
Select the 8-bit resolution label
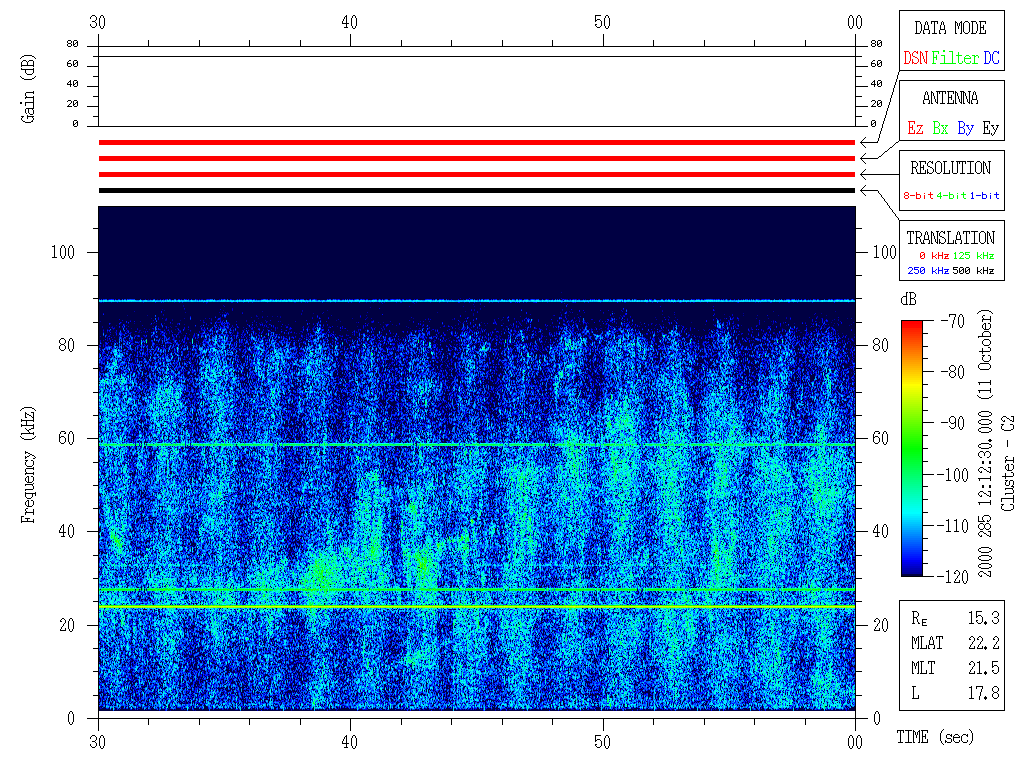[x=918, y=196]
